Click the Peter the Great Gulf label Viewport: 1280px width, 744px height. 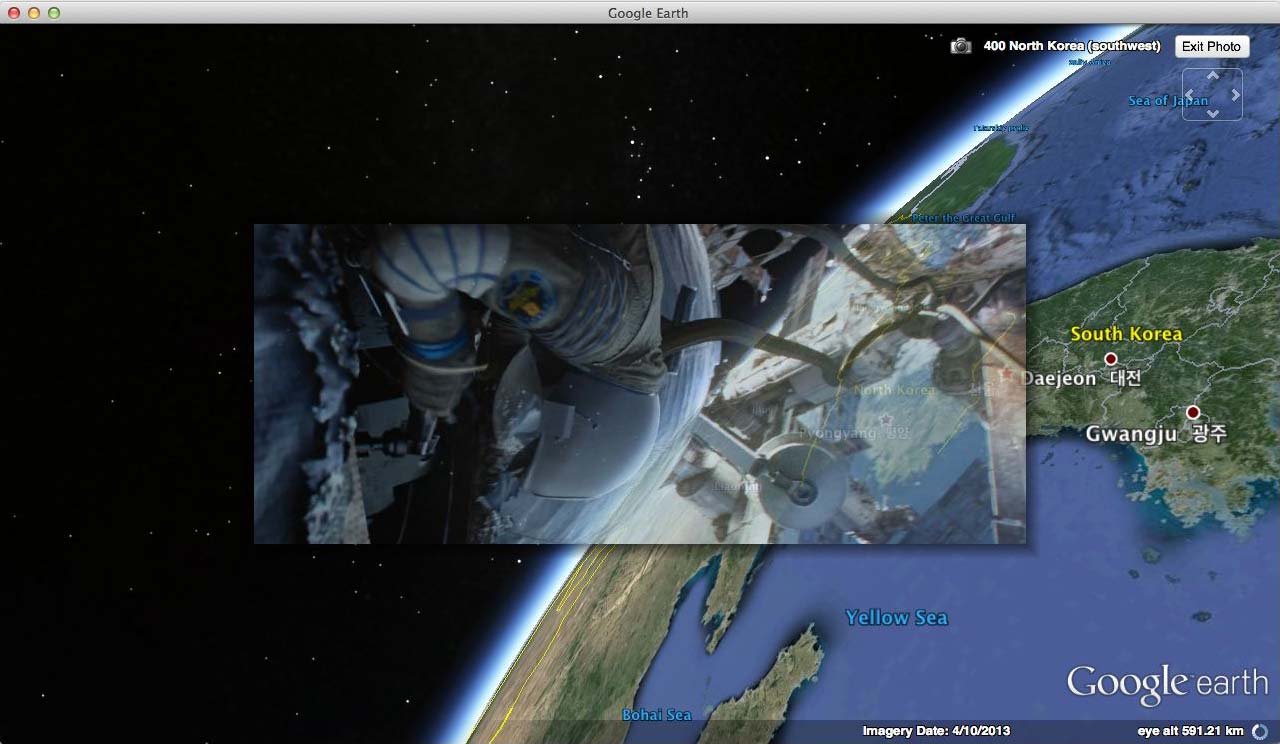pyautogui.click(x=963, y=218)
